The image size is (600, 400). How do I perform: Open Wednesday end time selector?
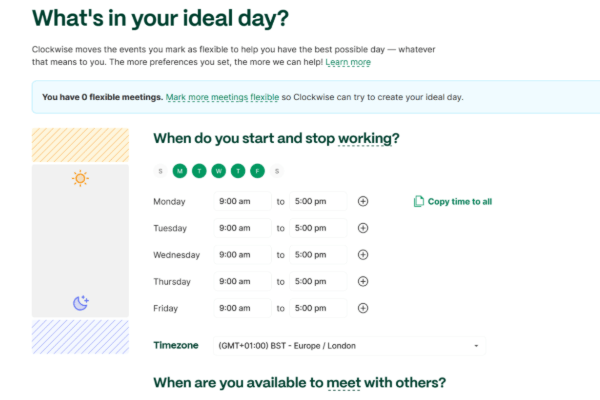tap(318, 255)
